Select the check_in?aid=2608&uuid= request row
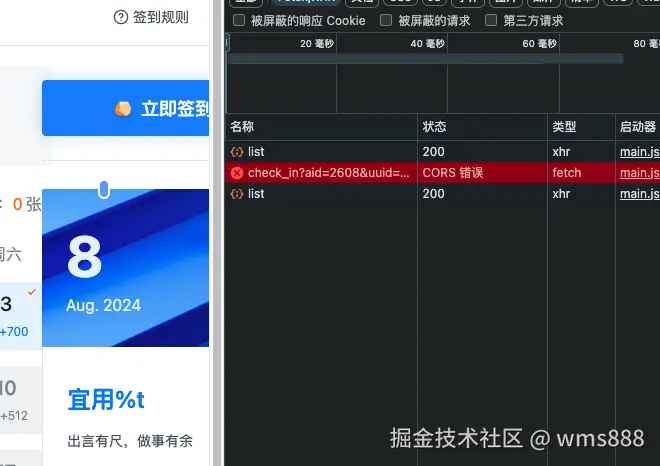The image size is (660, 466). click(x=443, y=173)
